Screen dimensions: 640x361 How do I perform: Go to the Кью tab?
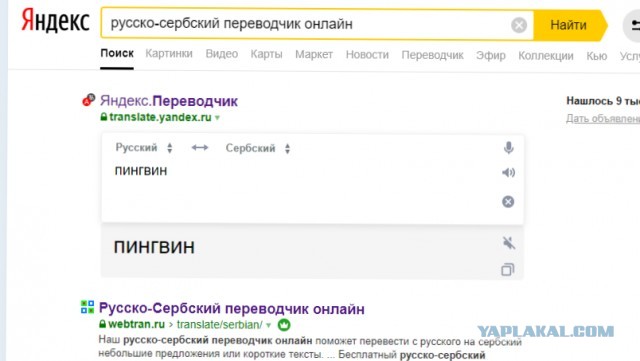[x=597, y=56]
